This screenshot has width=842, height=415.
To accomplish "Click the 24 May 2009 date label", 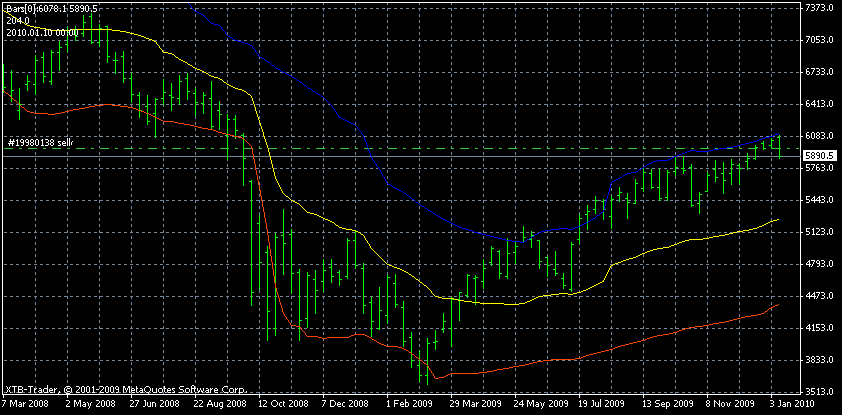I will [x=540, y=403].
